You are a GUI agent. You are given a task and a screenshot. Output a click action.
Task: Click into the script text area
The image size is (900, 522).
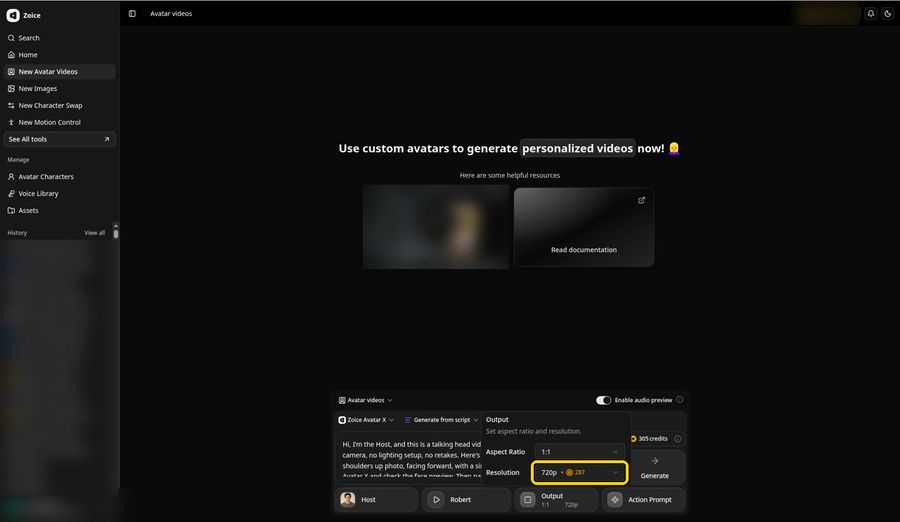coord(411,459)
